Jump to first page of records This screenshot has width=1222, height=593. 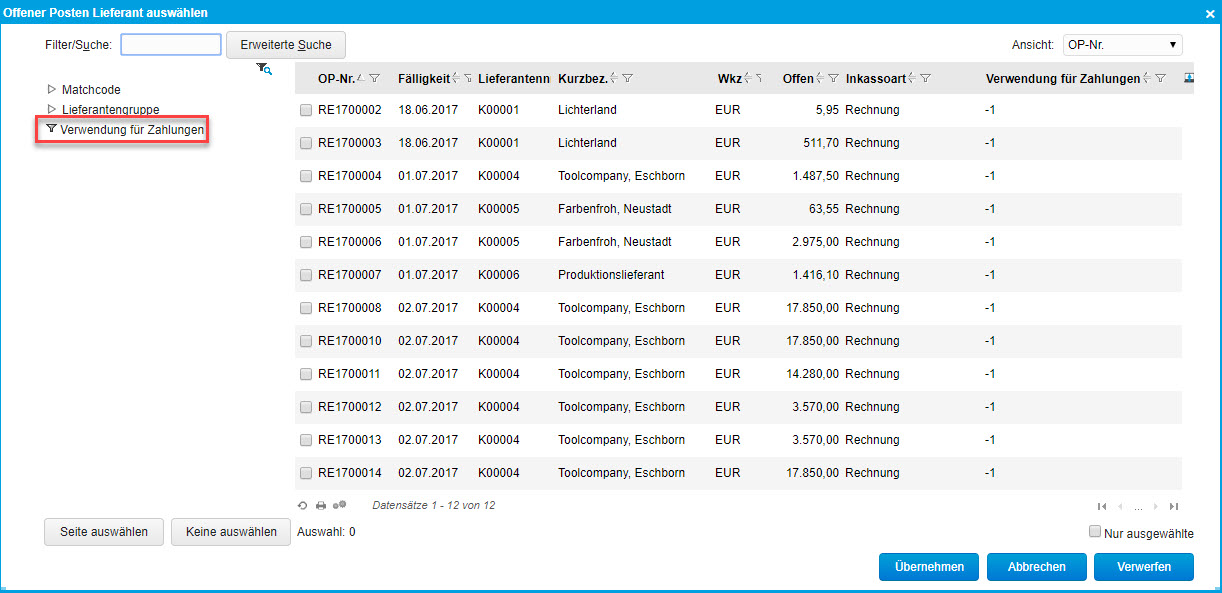(x=1102, y=507)
